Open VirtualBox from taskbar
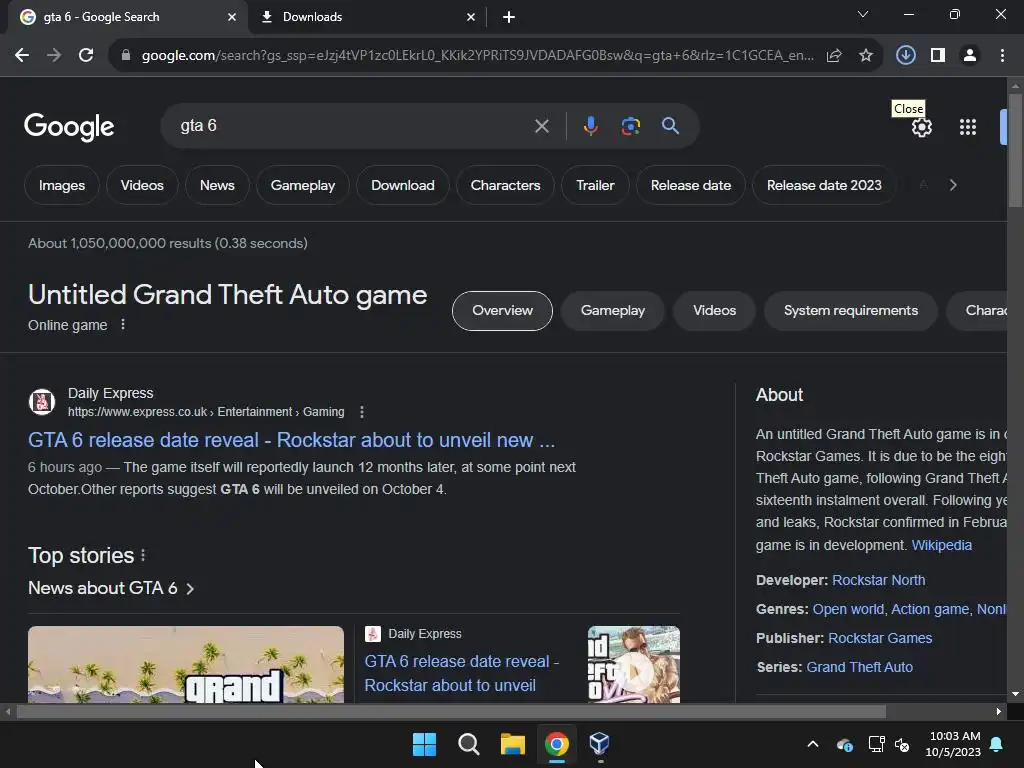Viewport: 1024px width, 768px height. coord(600,743)
